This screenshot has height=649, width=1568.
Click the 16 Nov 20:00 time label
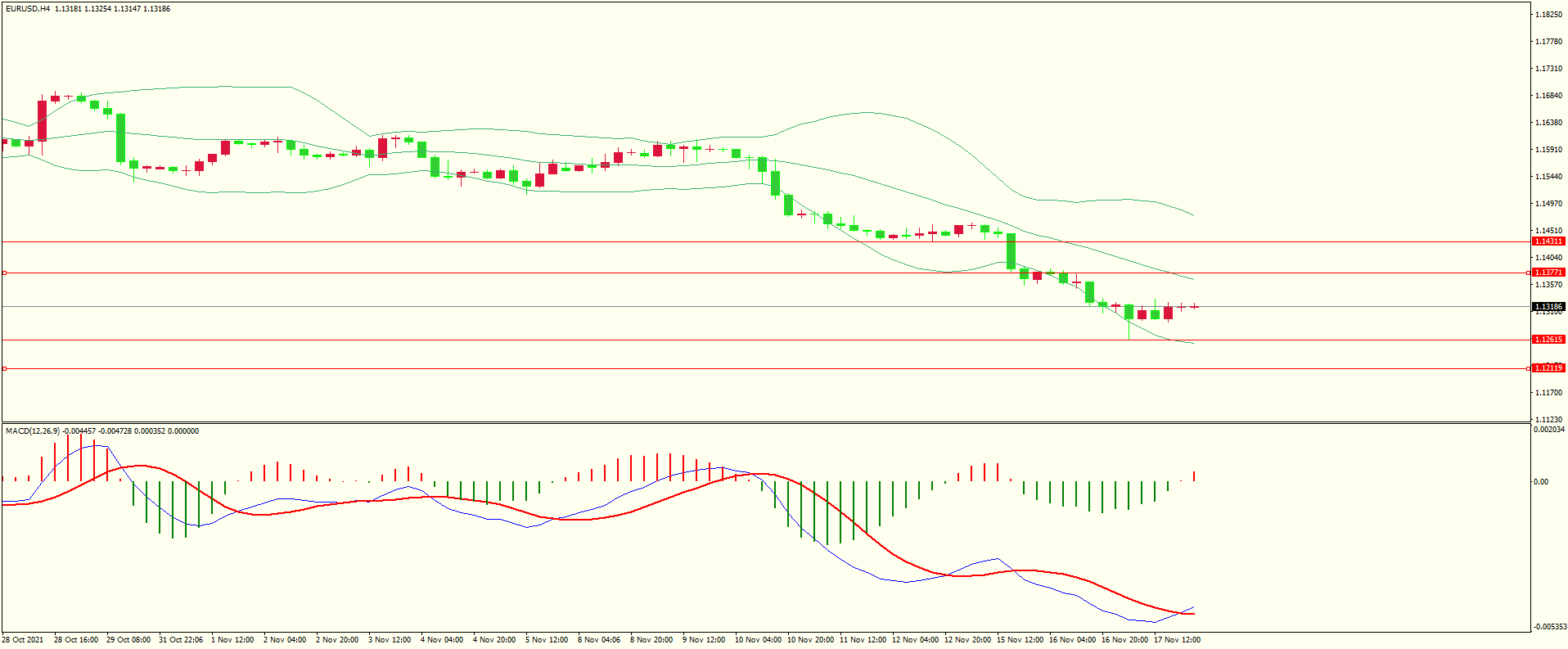pos(1124,640)
